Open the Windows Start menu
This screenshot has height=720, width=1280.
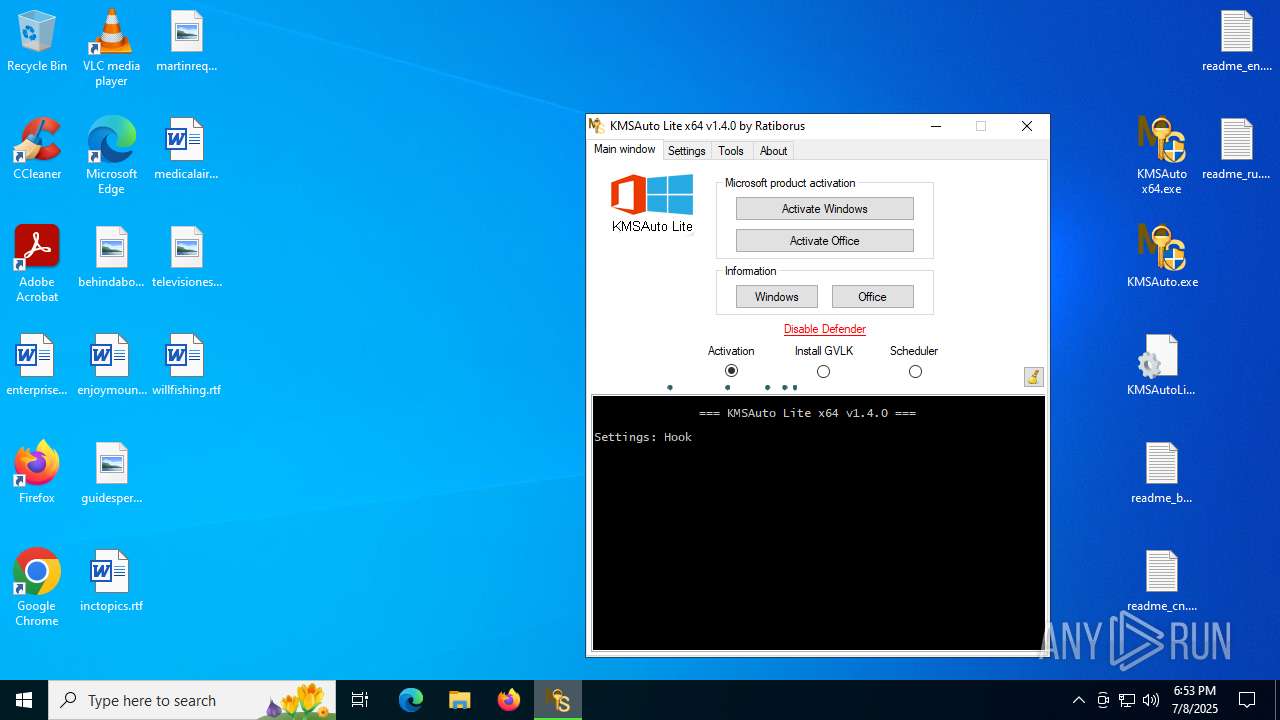click(x=24, y=700)
